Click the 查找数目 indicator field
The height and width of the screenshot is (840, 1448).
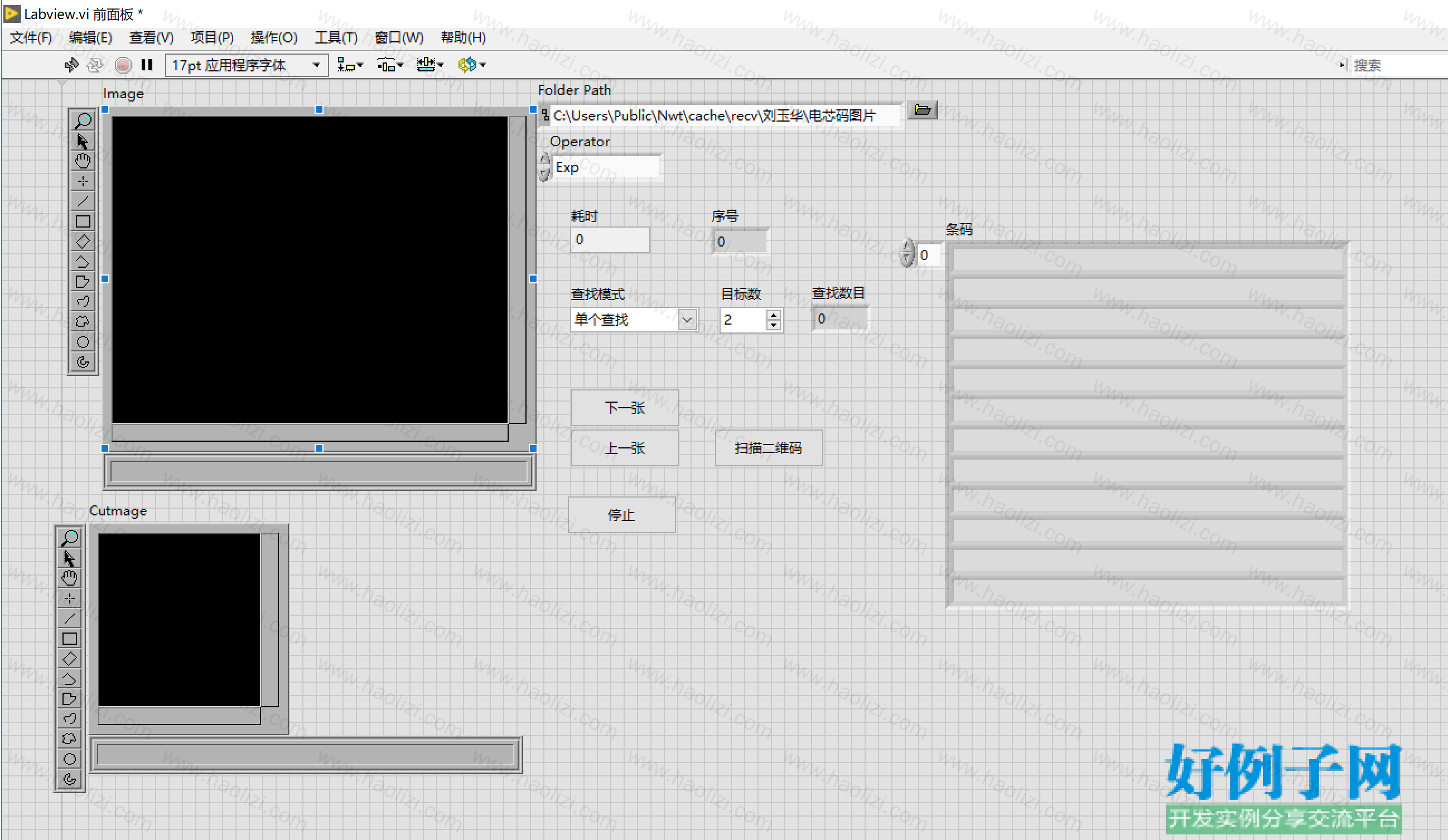click(x=840, y=319)
